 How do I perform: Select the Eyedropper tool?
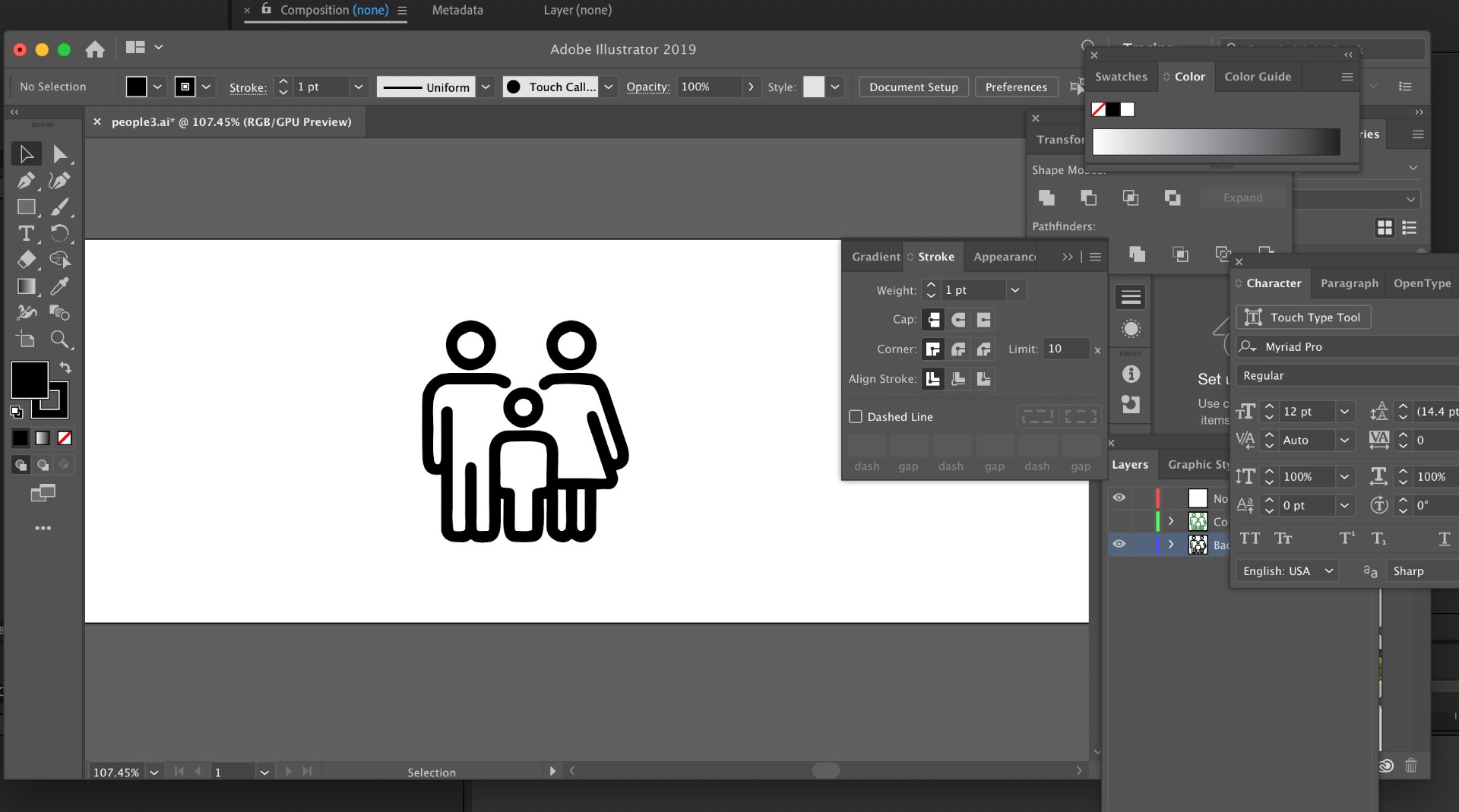pyautogui.click(x=60, y=286)
